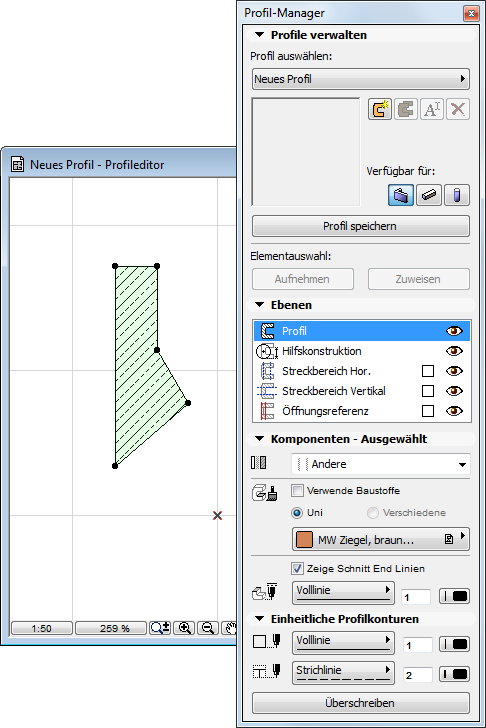Enable the Öffnungsreferenz checkbox

tap(428, 411)
